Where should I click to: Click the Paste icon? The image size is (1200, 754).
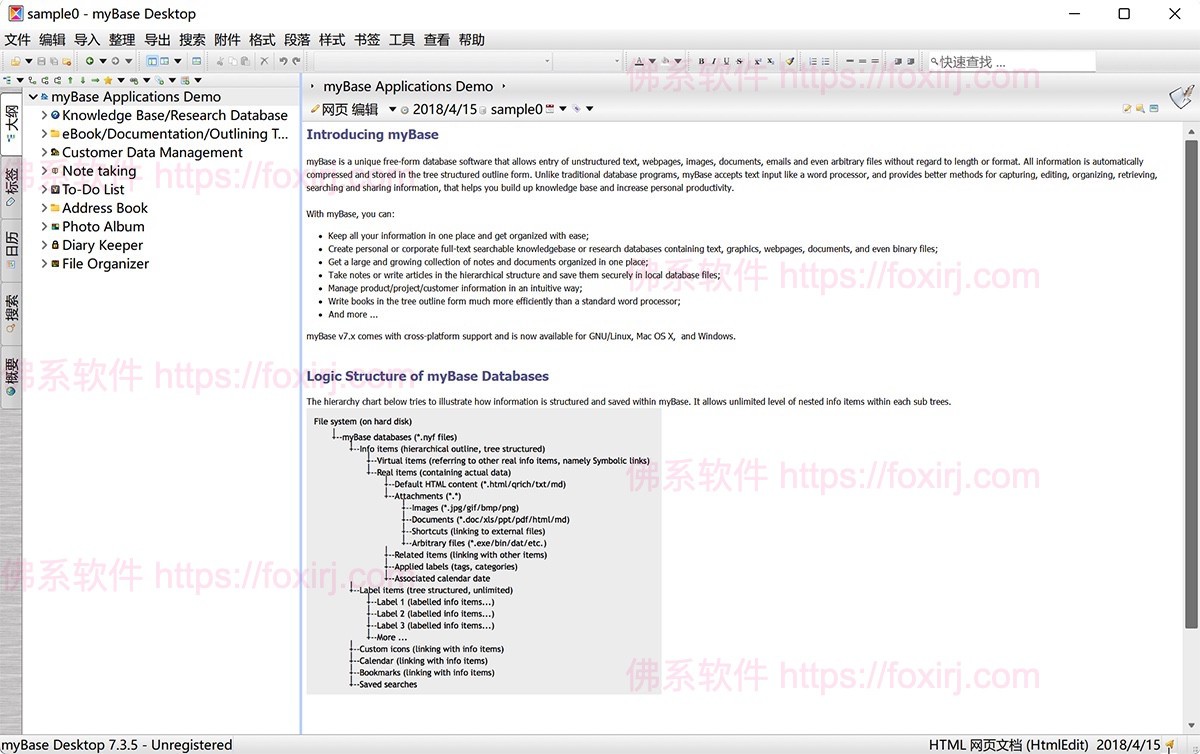click(x=245, y=61)
